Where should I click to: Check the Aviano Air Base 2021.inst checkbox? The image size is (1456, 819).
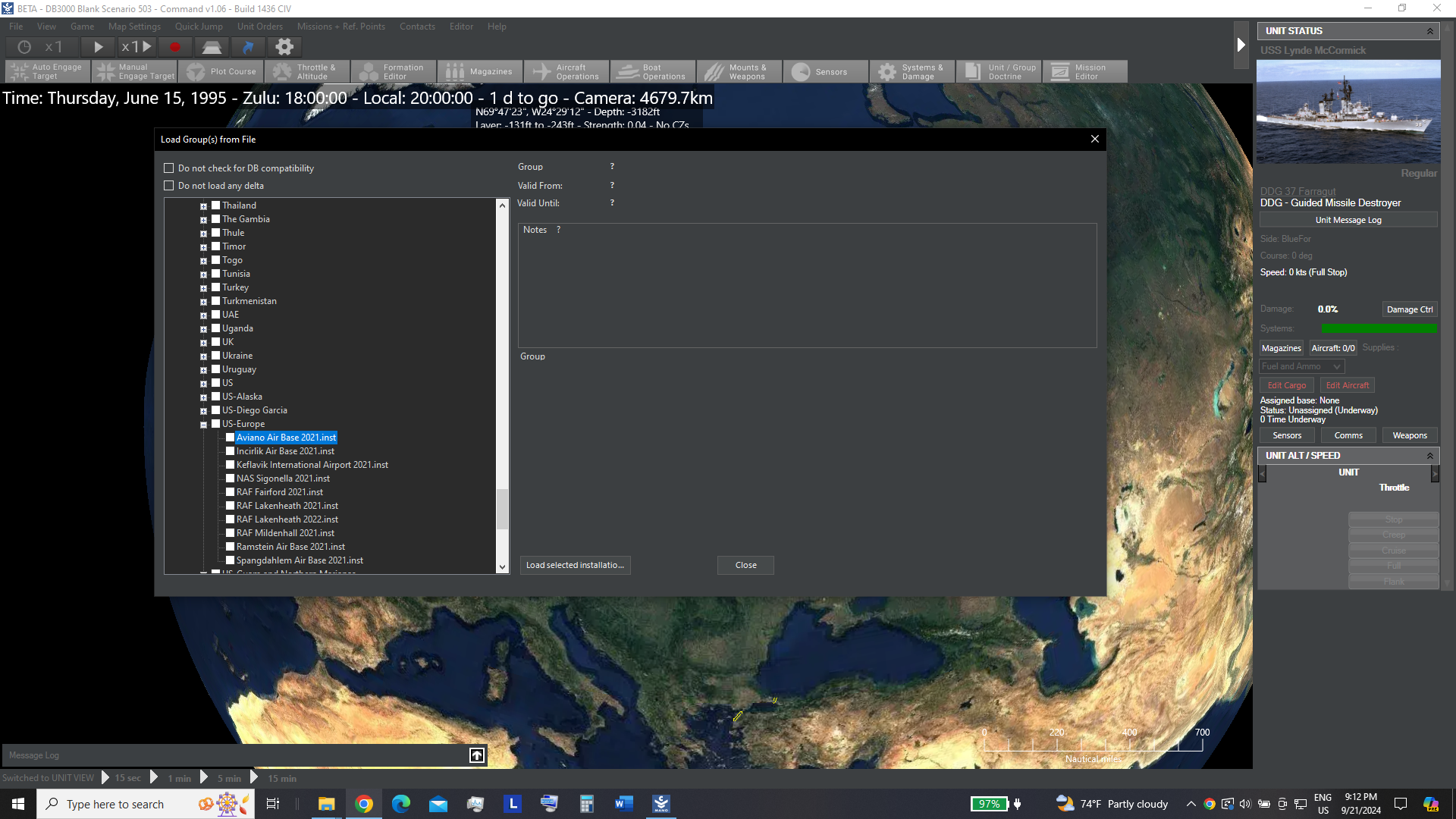[230, 438]
